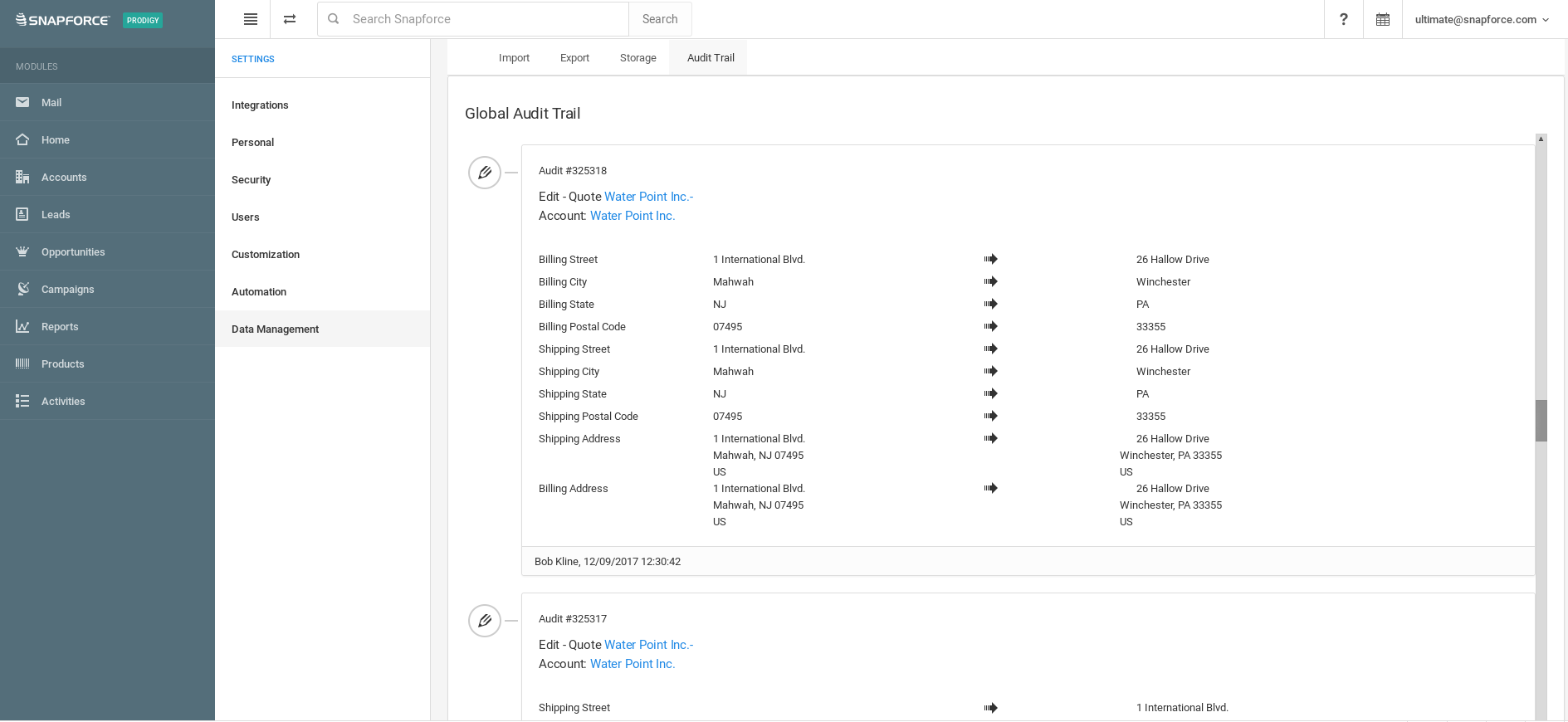Click the PRODIGY edition badge
The width and height of the screenshot is (1568, 722).
(x=143, y=20)
